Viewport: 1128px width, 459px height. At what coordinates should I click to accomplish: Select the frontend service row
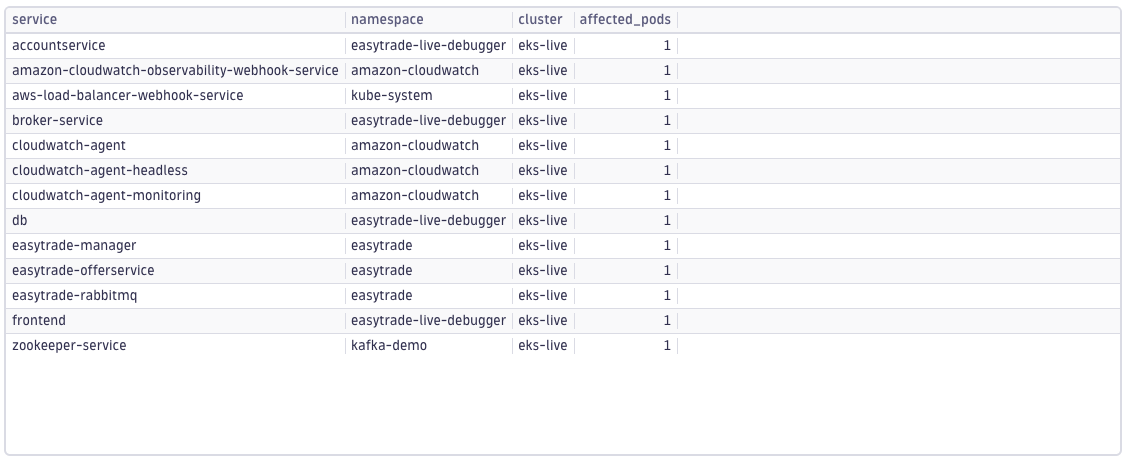563,320
